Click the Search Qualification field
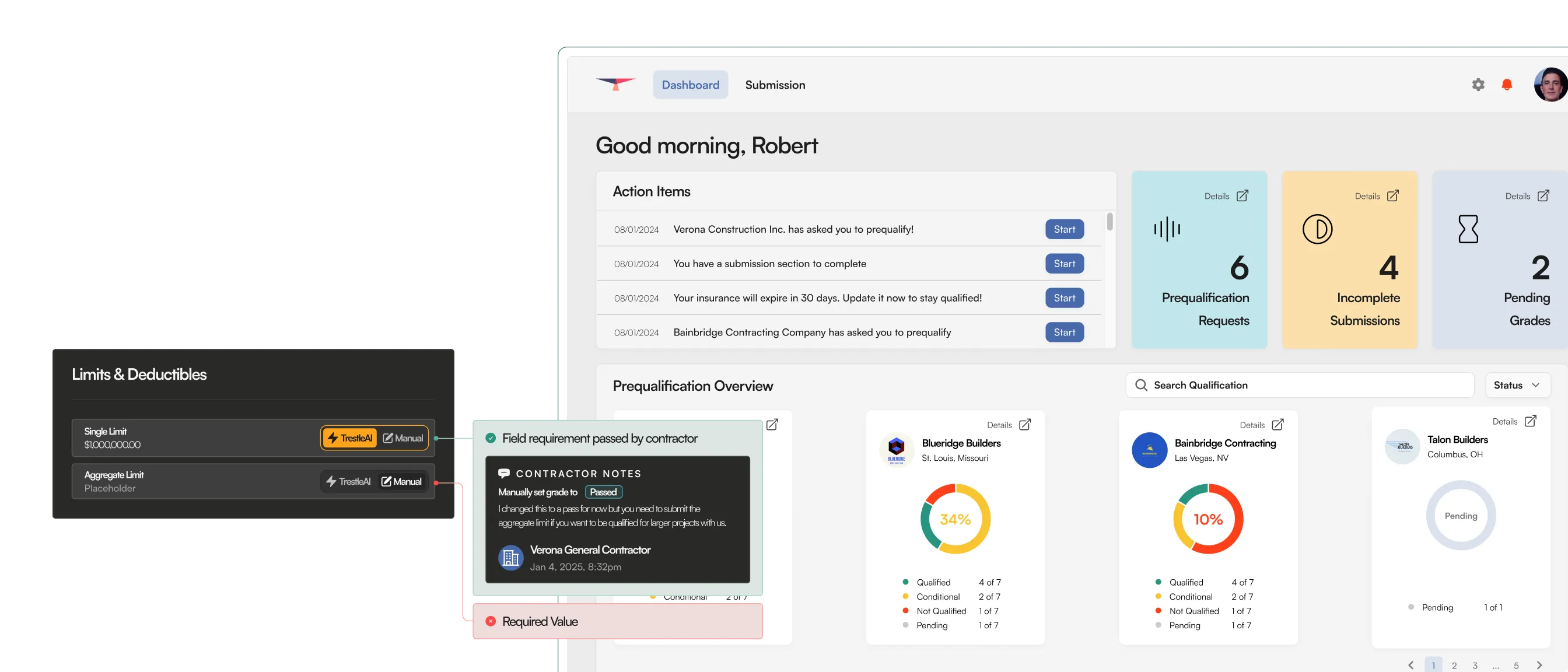Image resolution: width=1568 pixels, height=672 pixels. (1300, 384)
